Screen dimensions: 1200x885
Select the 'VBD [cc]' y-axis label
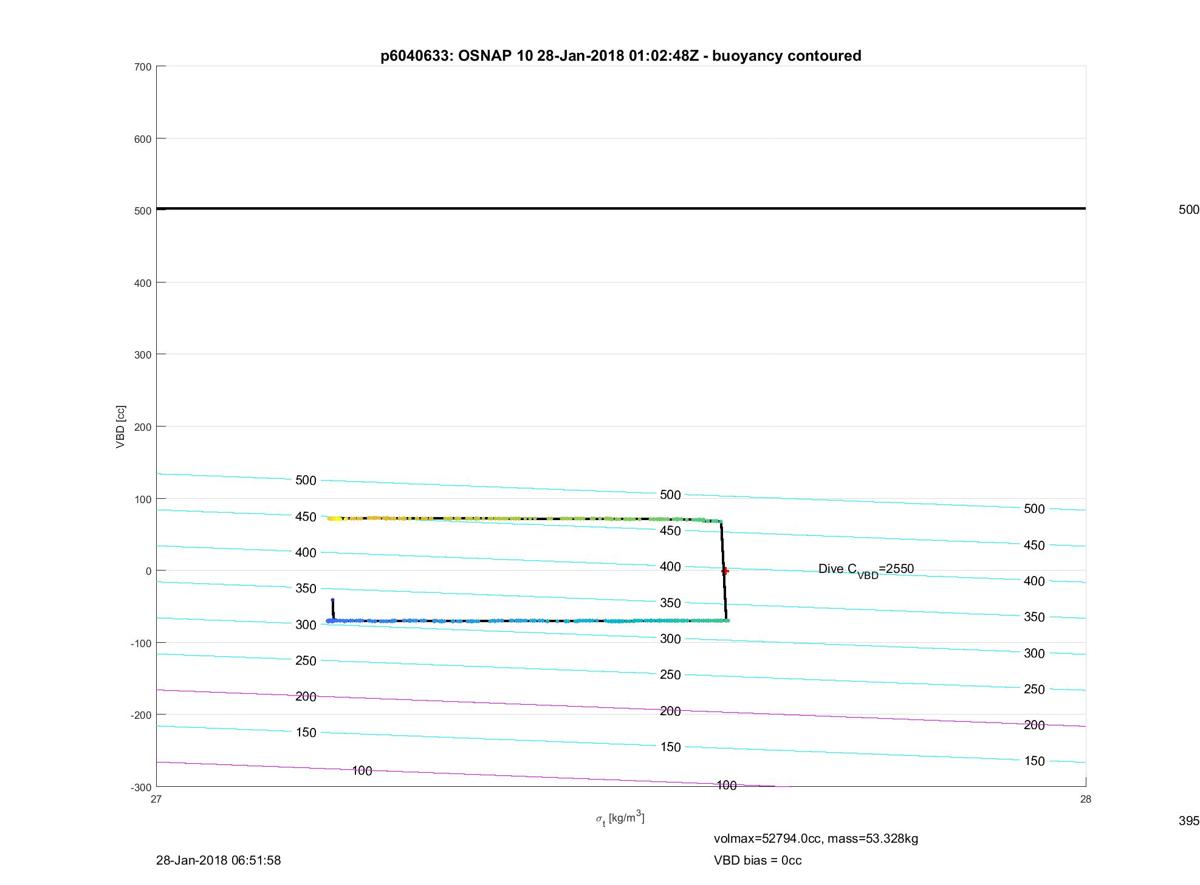click(121, 426)
